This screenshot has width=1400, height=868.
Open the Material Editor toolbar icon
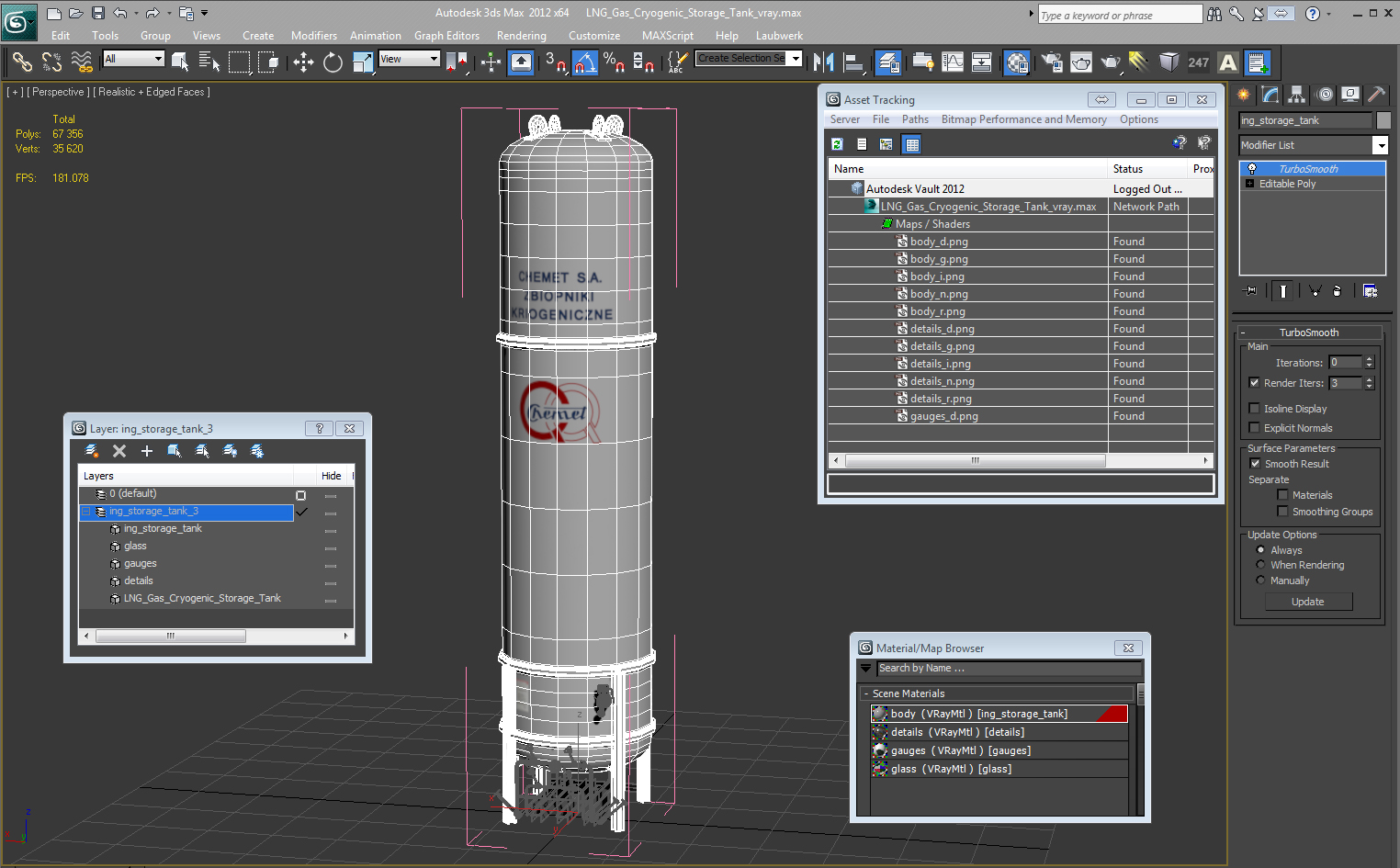1016,62
